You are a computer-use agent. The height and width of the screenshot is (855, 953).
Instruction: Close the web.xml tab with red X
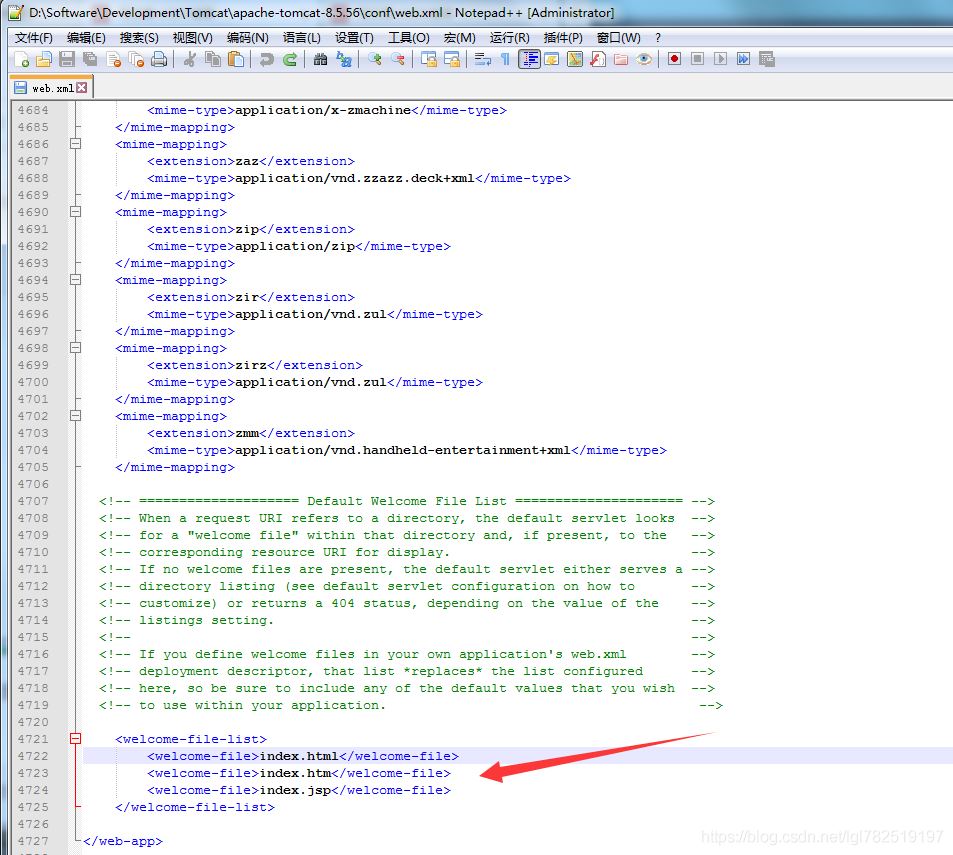tap(82, 88)
